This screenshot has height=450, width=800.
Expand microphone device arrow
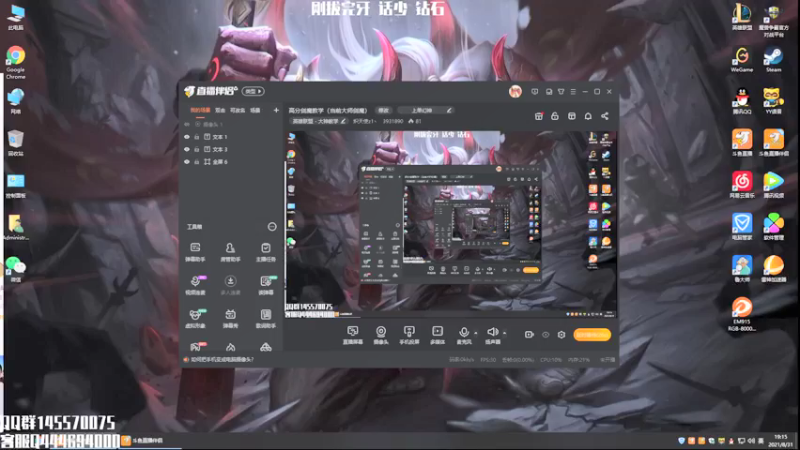[476, 333]
